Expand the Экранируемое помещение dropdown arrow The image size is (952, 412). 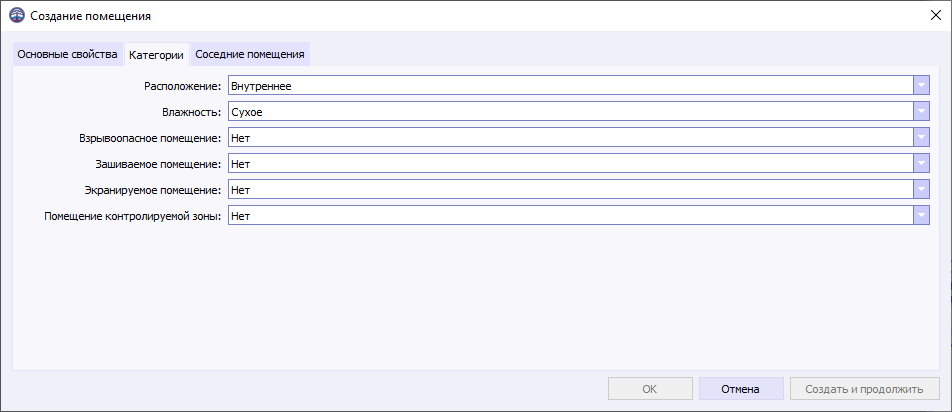pyautogui.click(x=921, y=189)
